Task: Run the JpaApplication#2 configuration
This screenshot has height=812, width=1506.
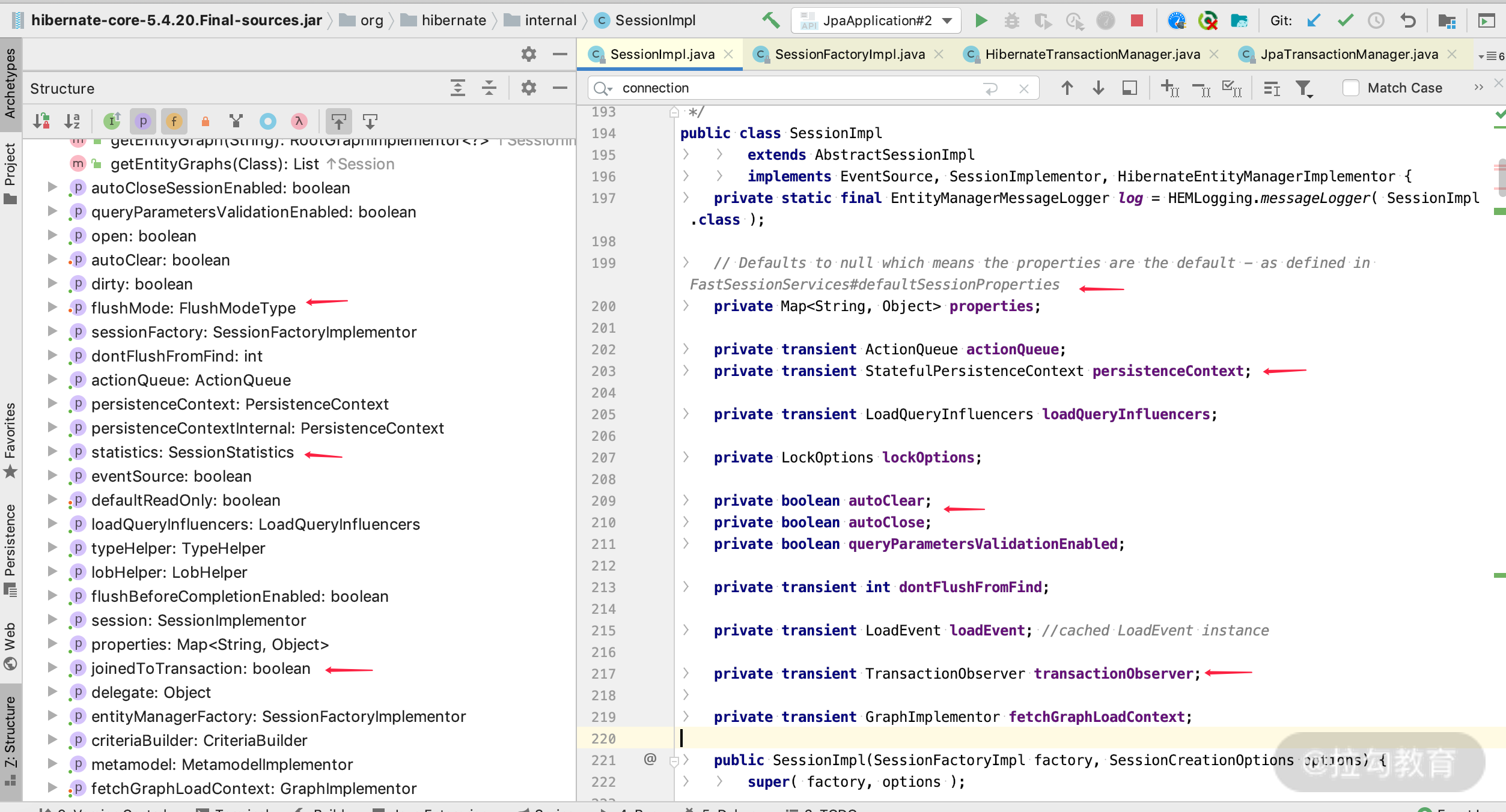Action: 982,20
